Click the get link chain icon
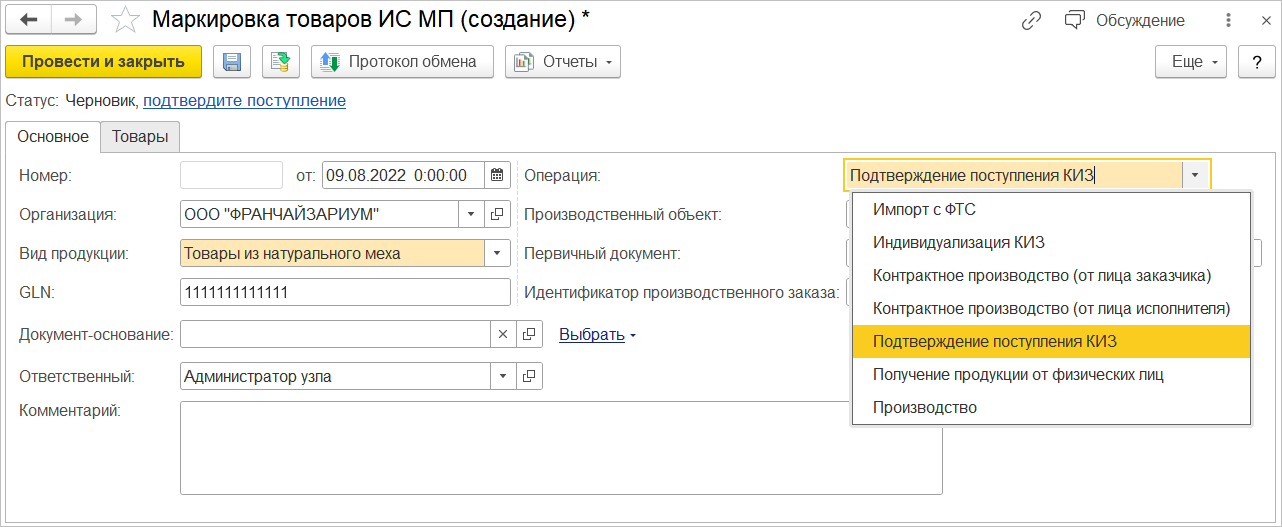The width and height of the screenshot is (1282, 527). (1031, 20)
